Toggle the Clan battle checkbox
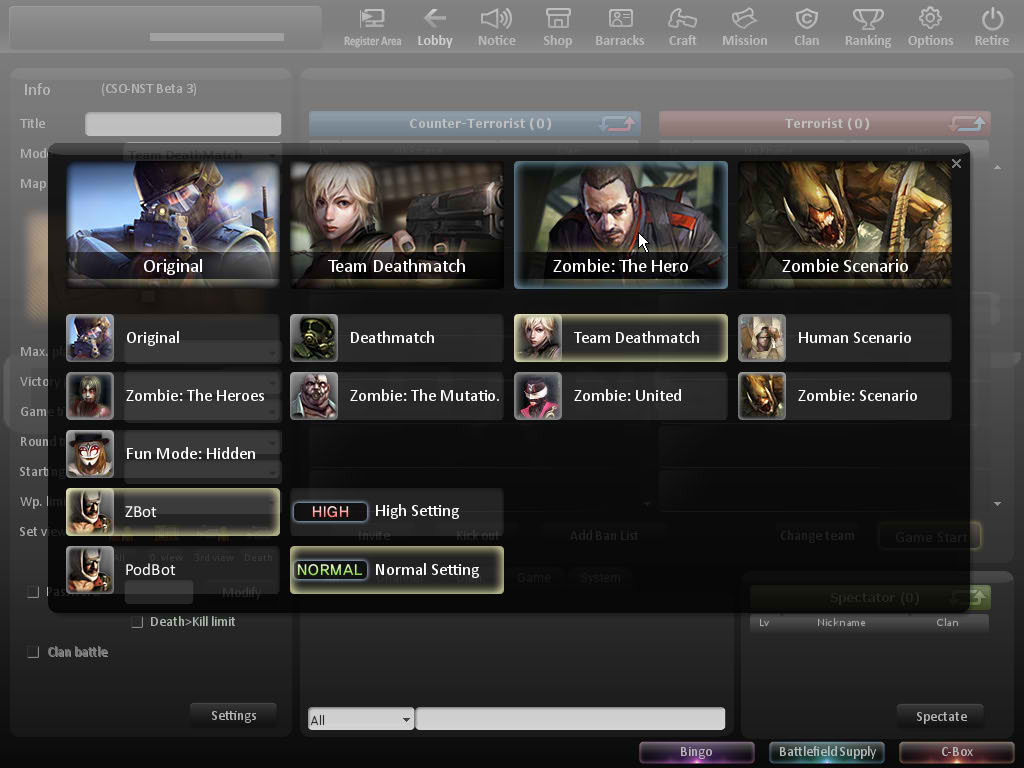This screenshot has width=1024, height=768. point(33,652)
